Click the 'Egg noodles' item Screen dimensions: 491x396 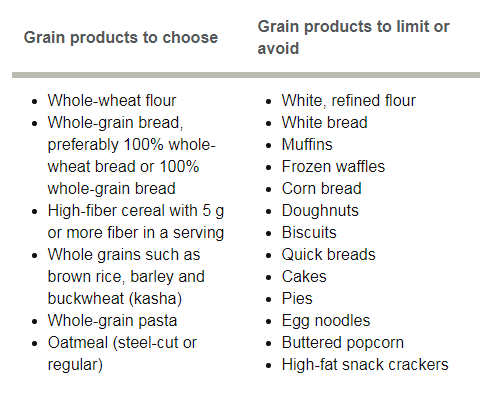326,320
